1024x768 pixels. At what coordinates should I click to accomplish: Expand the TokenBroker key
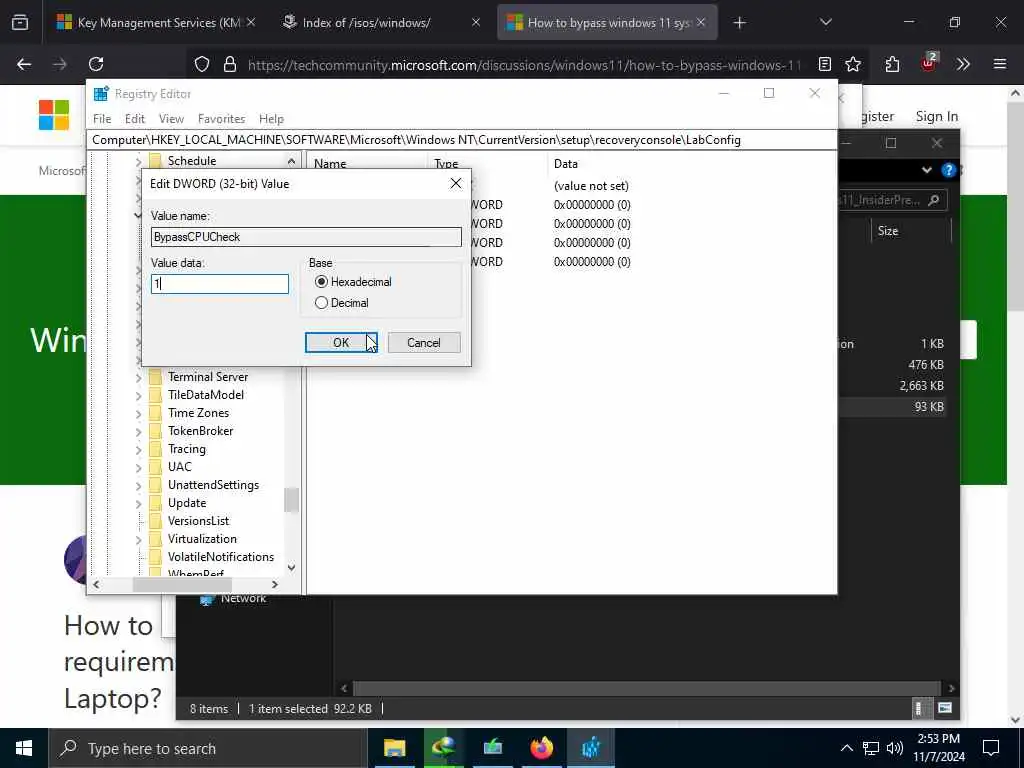click(138, 431)
